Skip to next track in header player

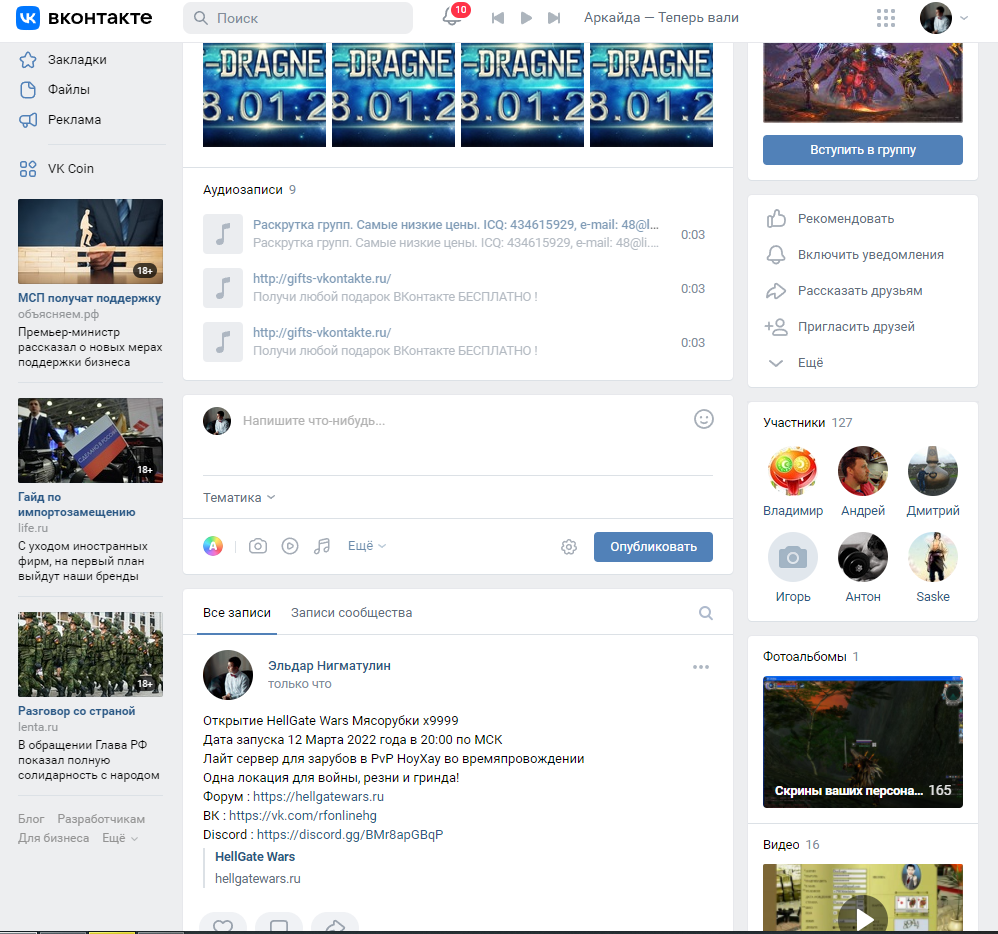[554, 18]
